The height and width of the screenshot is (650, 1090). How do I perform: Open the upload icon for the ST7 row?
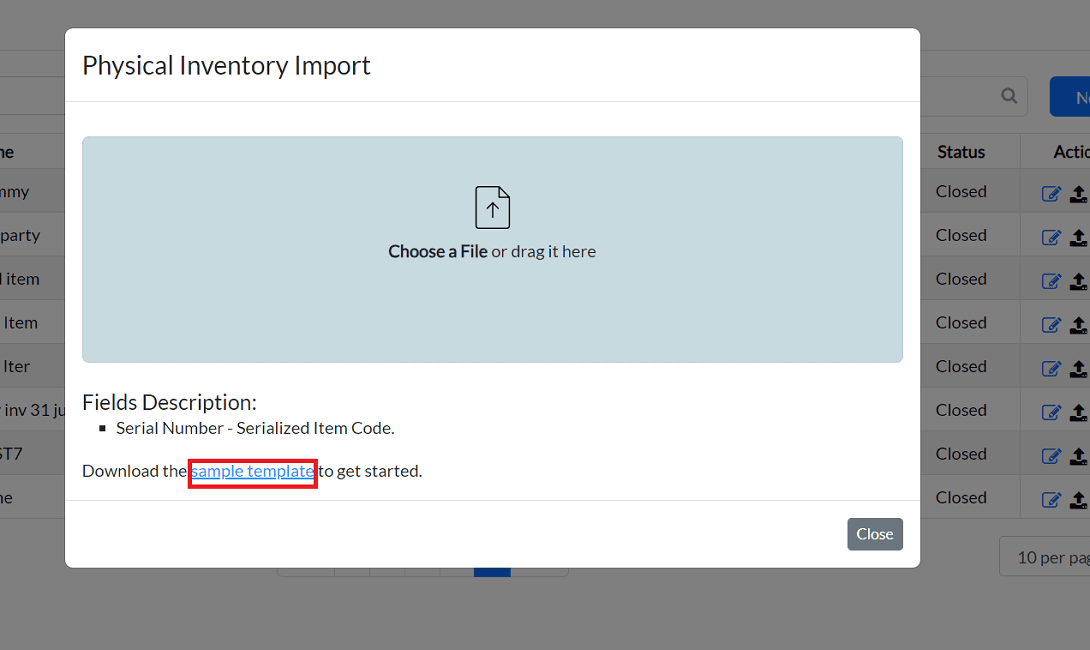[x=1078, y=455]
